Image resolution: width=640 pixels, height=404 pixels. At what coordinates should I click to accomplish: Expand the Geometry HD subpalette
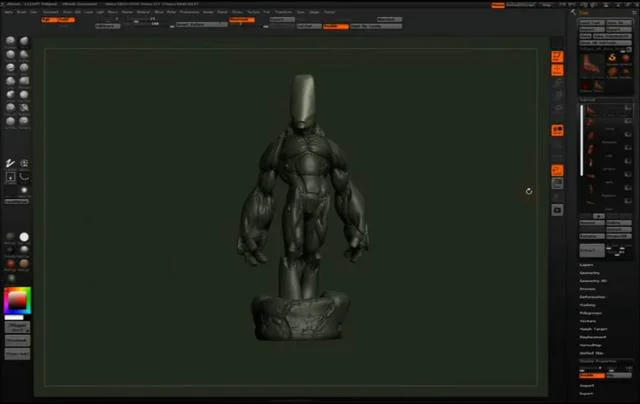(x=593, y=281)
